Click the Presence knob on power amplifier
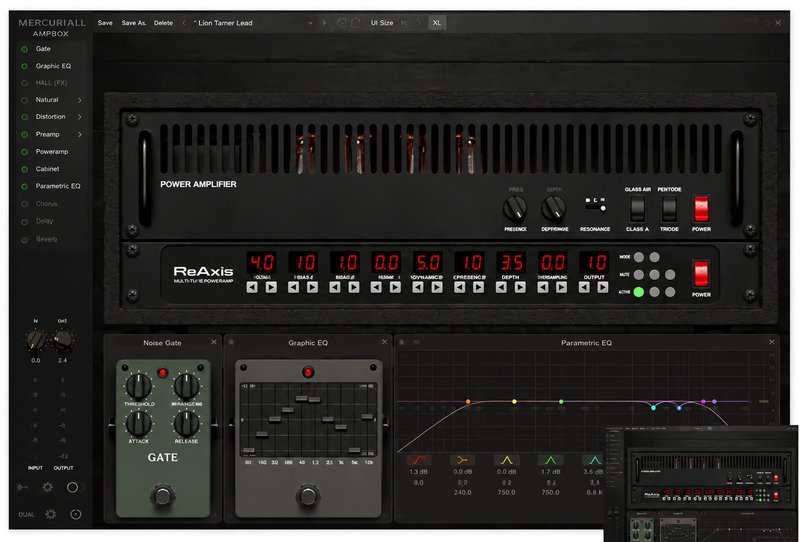This screenshot has width=800, height=542. [x=515, y=208]
